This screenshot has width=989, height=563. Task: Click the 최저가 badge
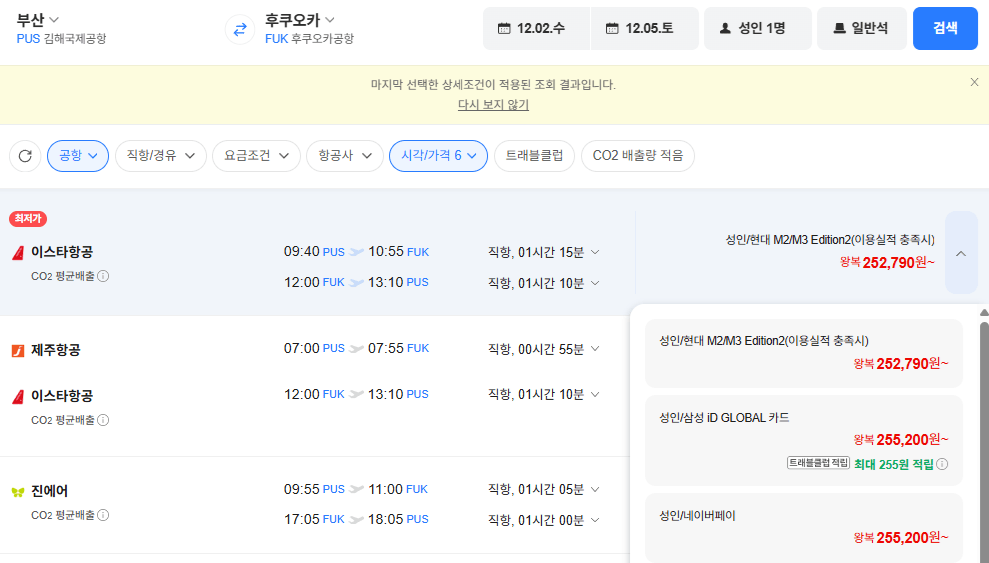coord(28,219)
